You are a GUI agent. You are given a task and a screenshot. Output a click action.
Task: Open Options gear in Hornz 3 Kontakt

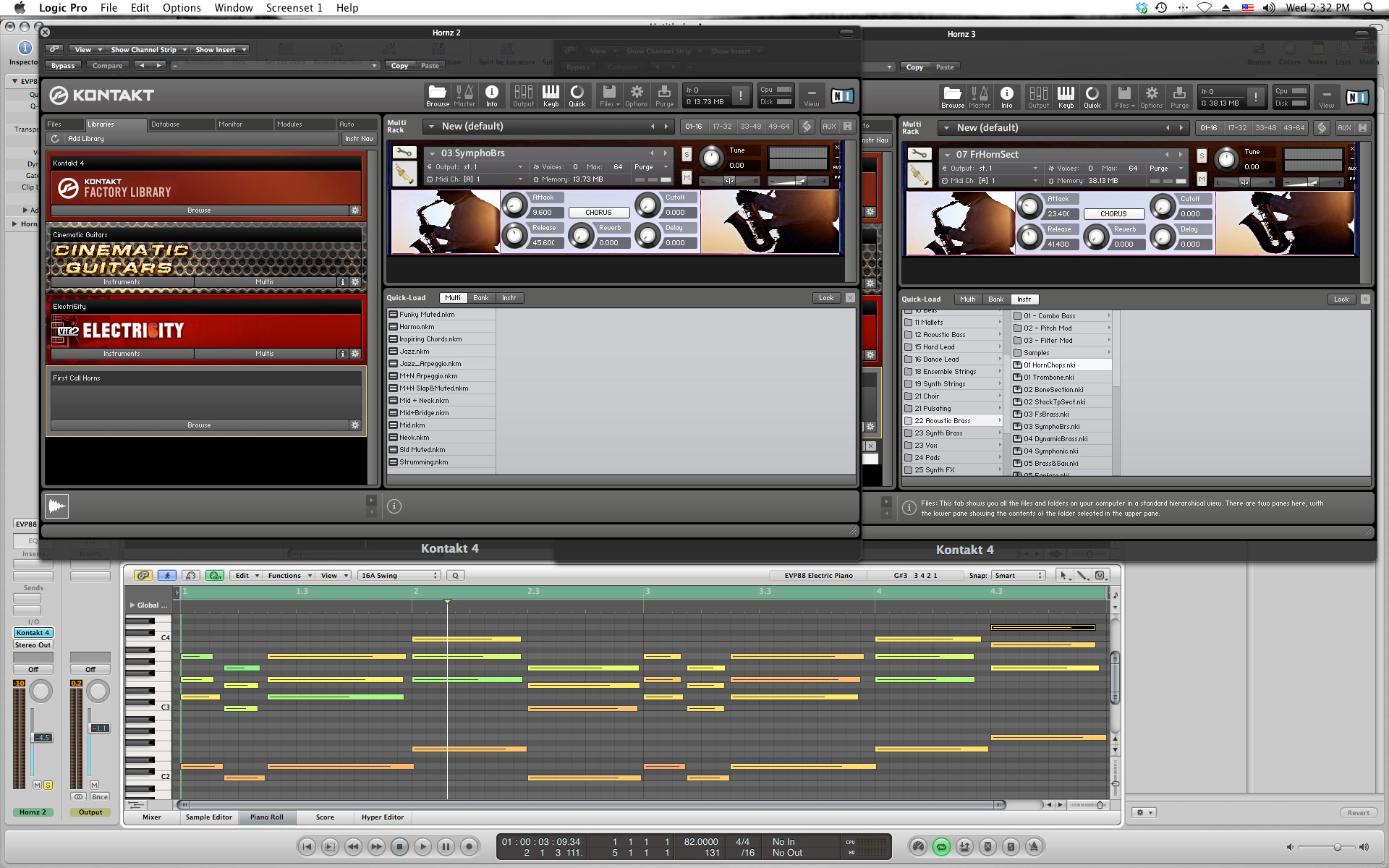1151,96
